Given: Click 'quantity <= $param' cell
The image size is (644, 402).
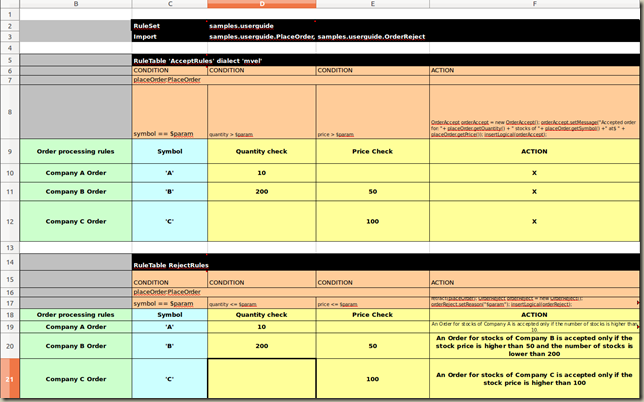Looking at the screenshot, I should click(x=262, y=303).
